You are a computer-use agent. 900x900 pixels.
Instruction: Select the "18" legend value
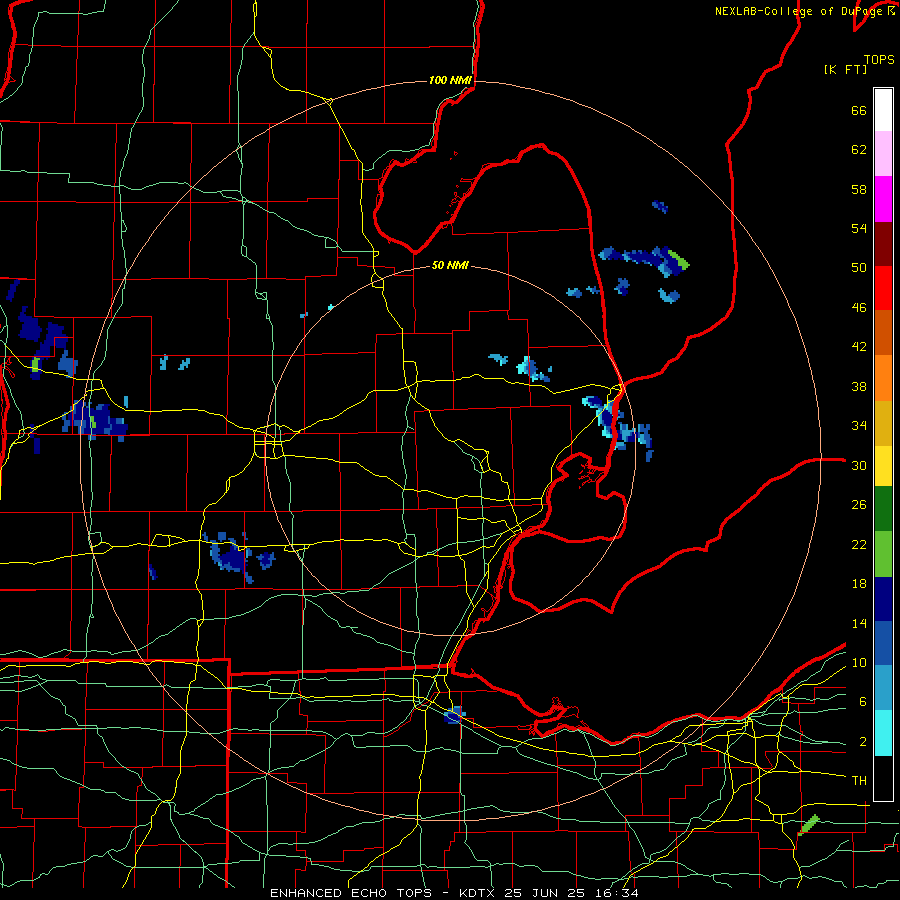click(859, 584)
